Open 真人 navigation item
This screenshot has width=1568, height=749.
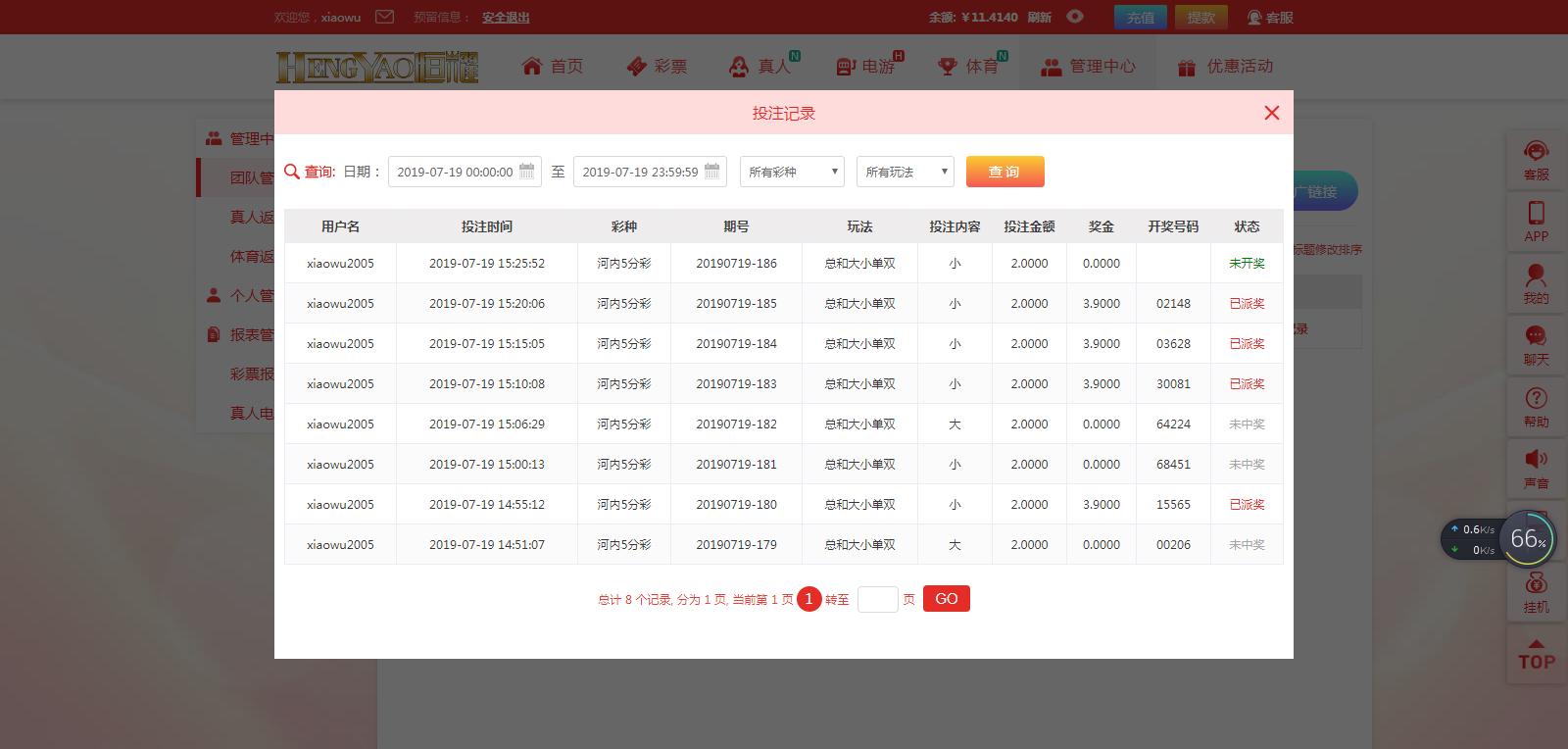click(x=760, y=67)
